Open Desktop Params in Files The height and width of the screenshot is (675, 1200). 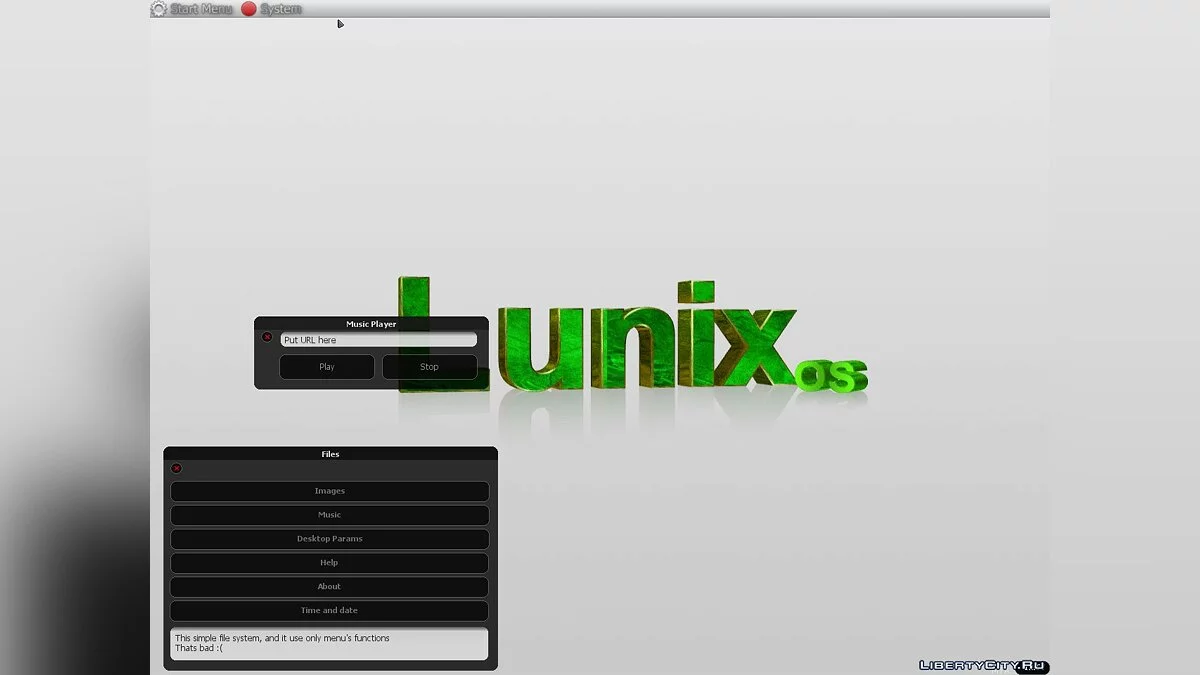tap(329, 539)
